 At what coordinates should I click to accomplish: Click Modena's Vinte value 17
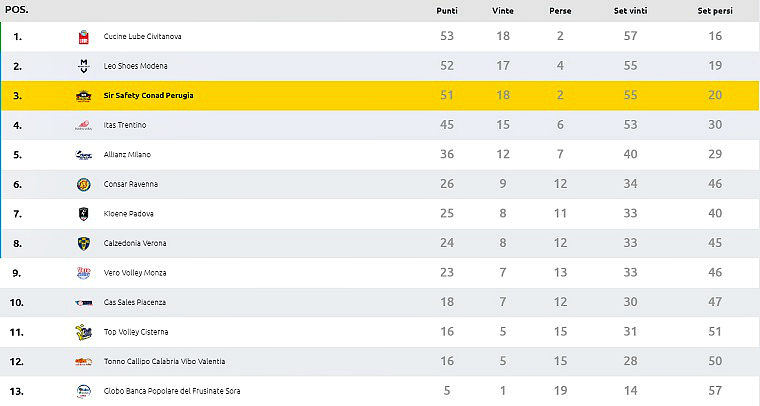point(503,65)
